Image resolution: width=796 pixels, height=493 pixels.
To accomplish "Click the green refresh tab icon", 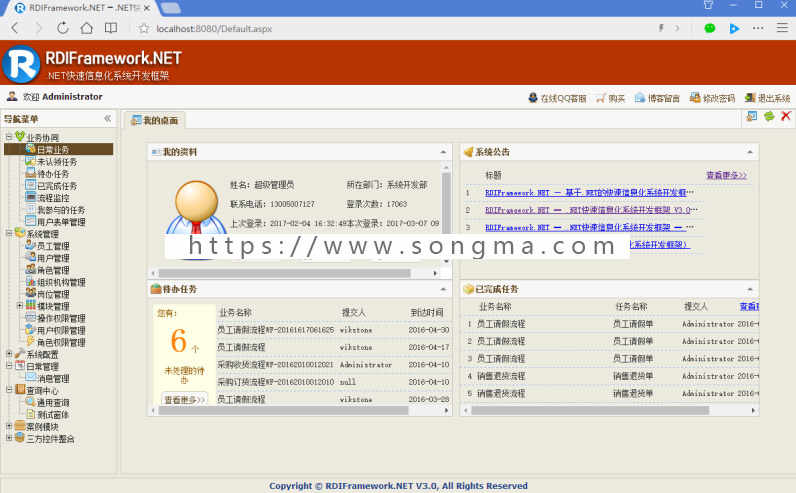I will click(769, 116).
